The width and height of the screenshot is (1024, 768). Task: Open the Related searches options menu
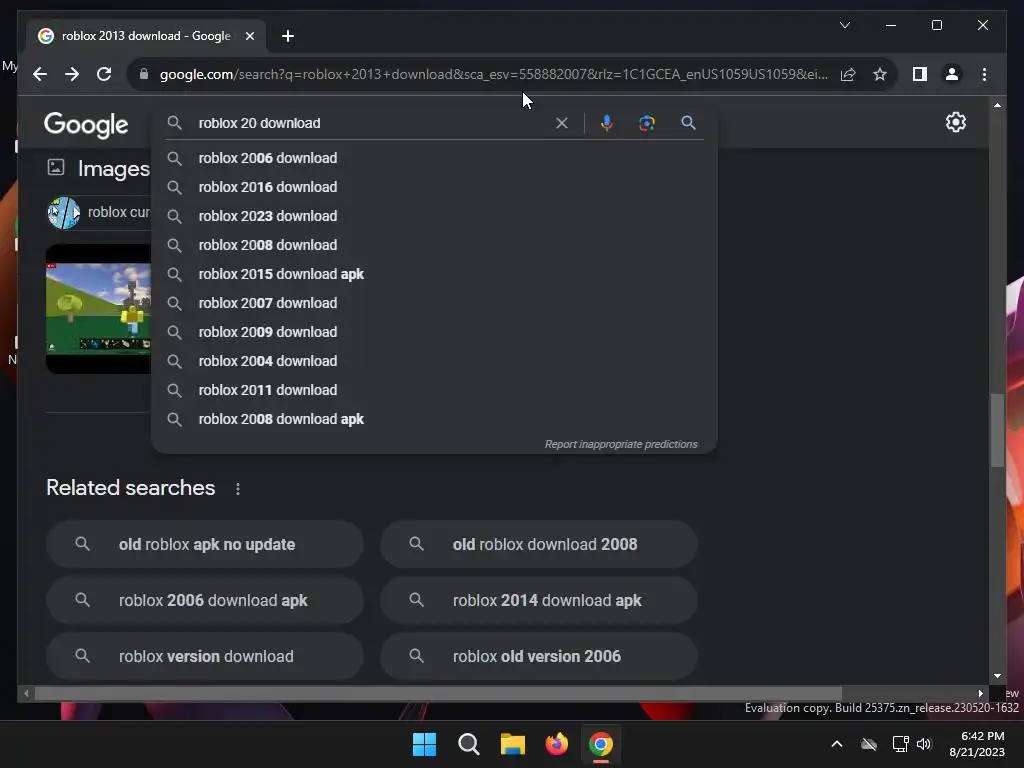click(x=238, y=488)
